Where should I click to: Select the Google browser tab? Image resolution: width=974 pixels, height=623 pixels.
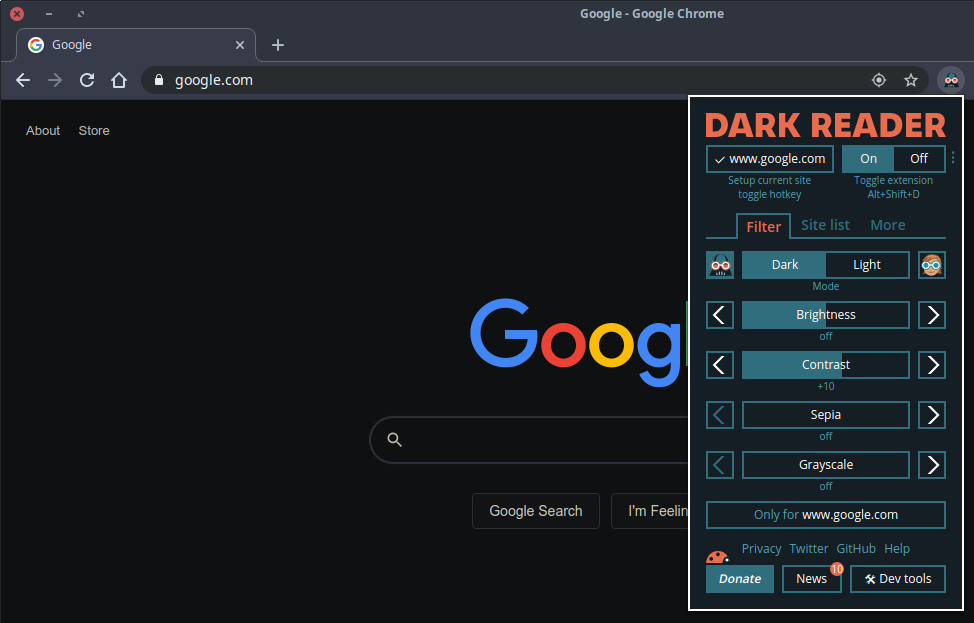pos(136,45)
